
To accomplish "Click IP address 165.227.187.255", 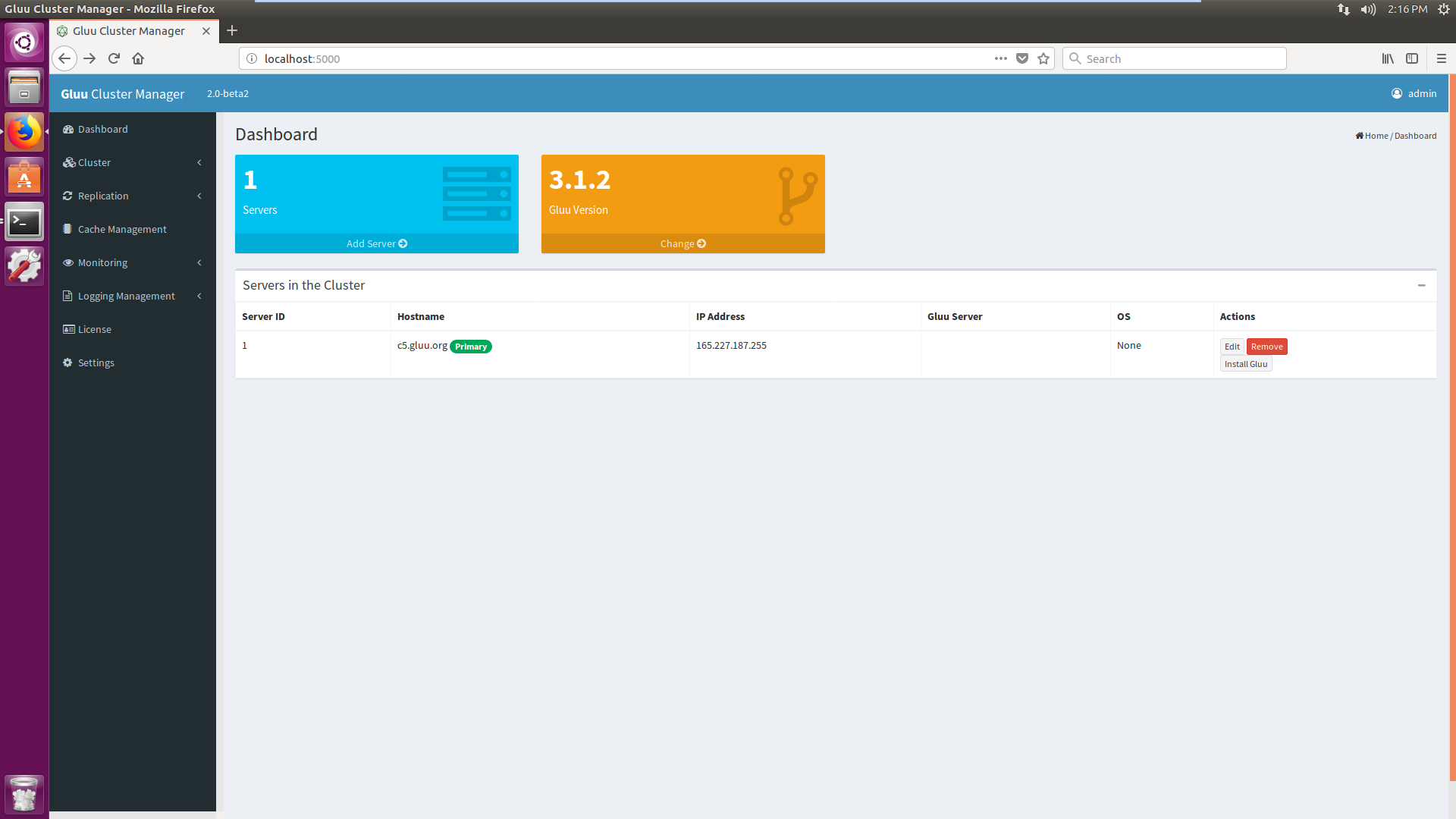I will [x=731, y=345].
